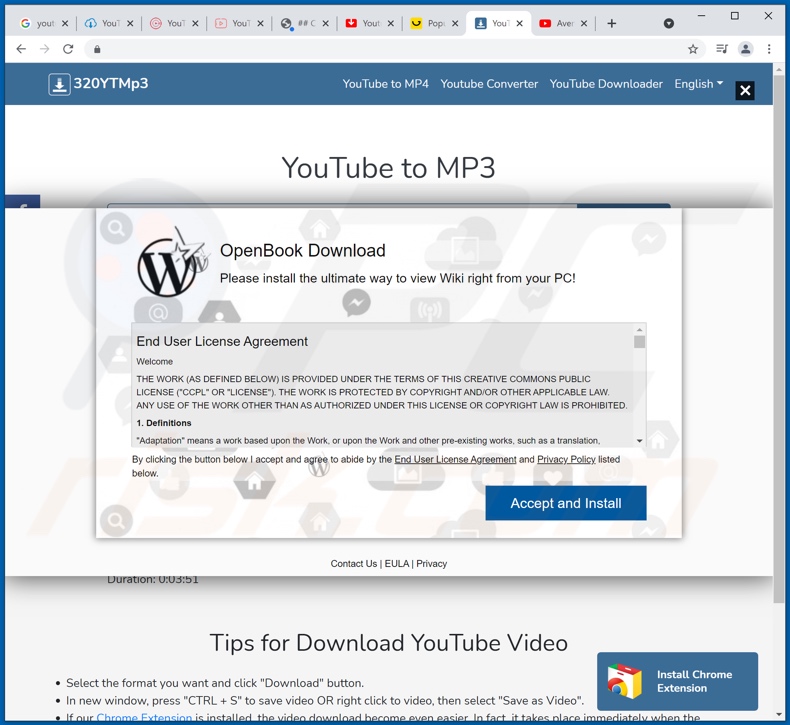
Task: Open the media control icon in toolbar
Action: pyautogui.click(x=721, y=49)
